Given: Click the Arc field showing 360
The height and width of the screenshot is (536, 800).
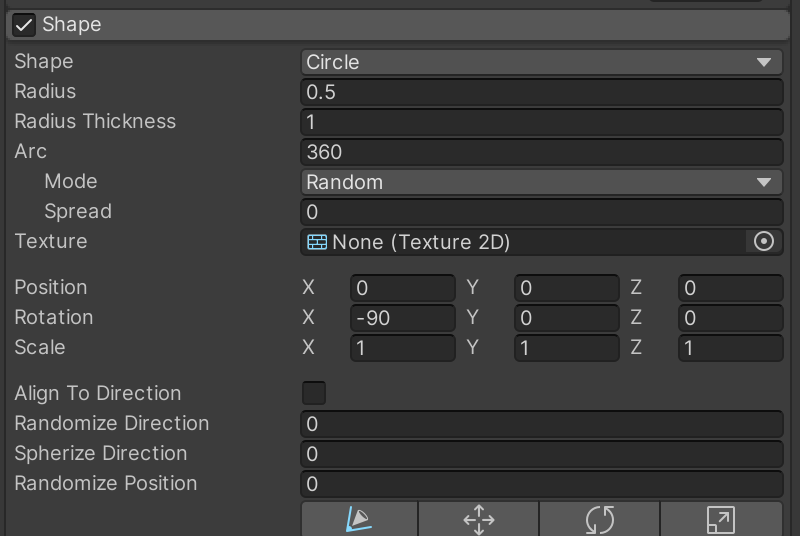Looking at the screenshot, I should tap(541, 152).
